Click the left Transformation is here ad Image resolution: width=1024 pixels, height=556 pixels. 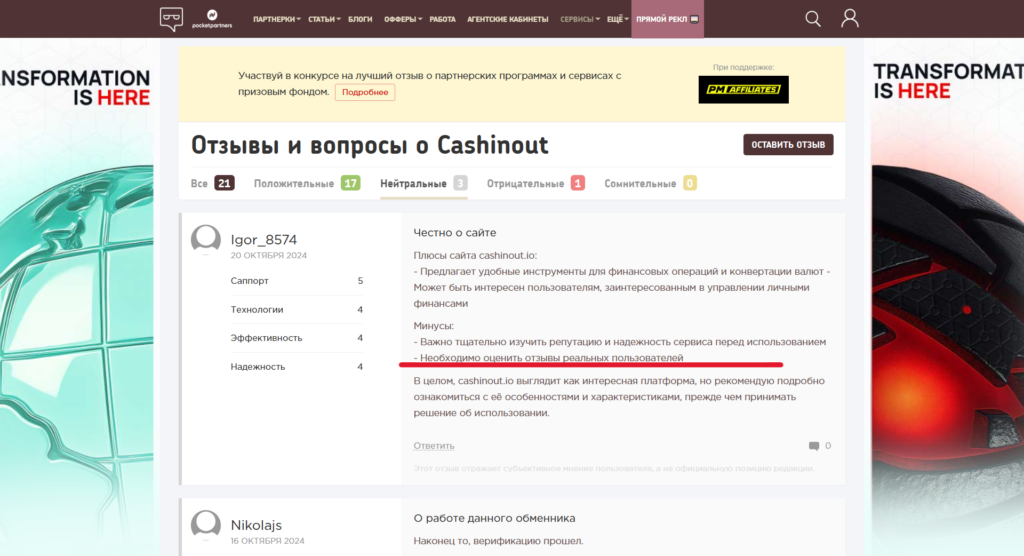pyautogui.click(x=76, y=297)
